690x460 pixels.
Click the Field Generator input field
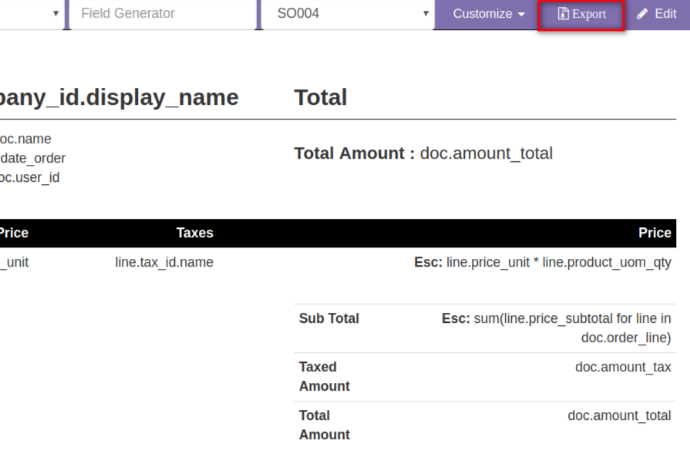point(162,14)
